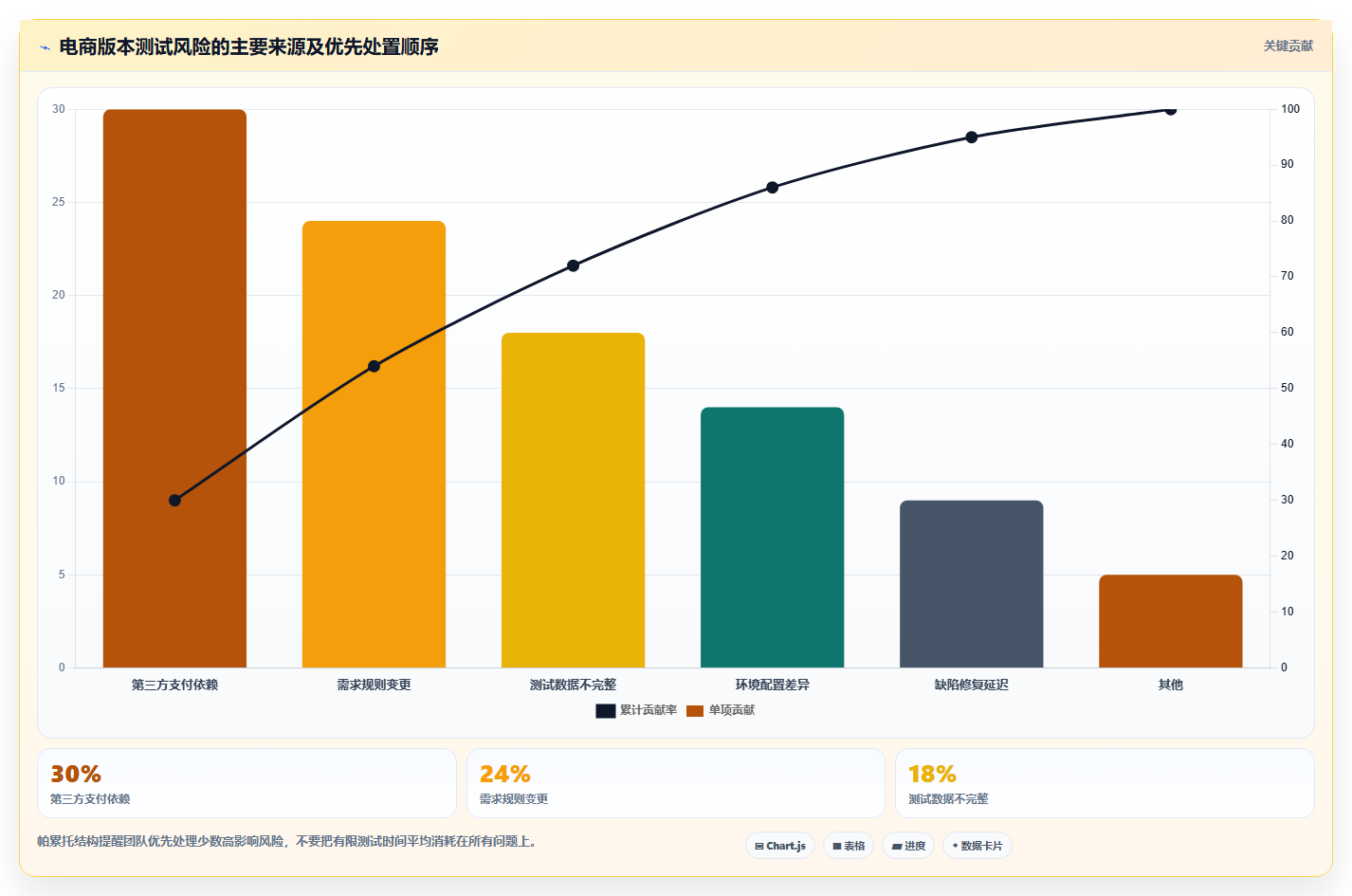Click cumulative line point above 缺陷修复延迟
This screenshot has height=896, width=1352.
(971, 137)
